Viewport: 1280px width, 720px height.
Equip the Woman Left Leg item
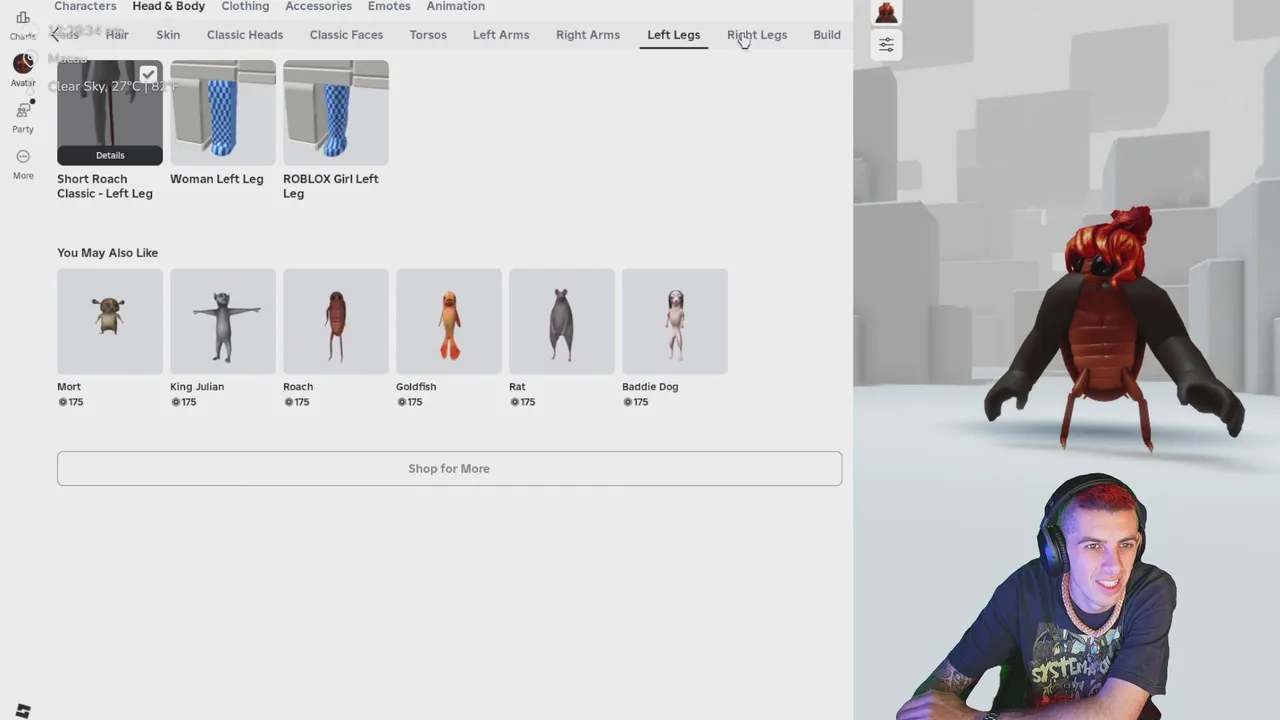pos(223,112)
